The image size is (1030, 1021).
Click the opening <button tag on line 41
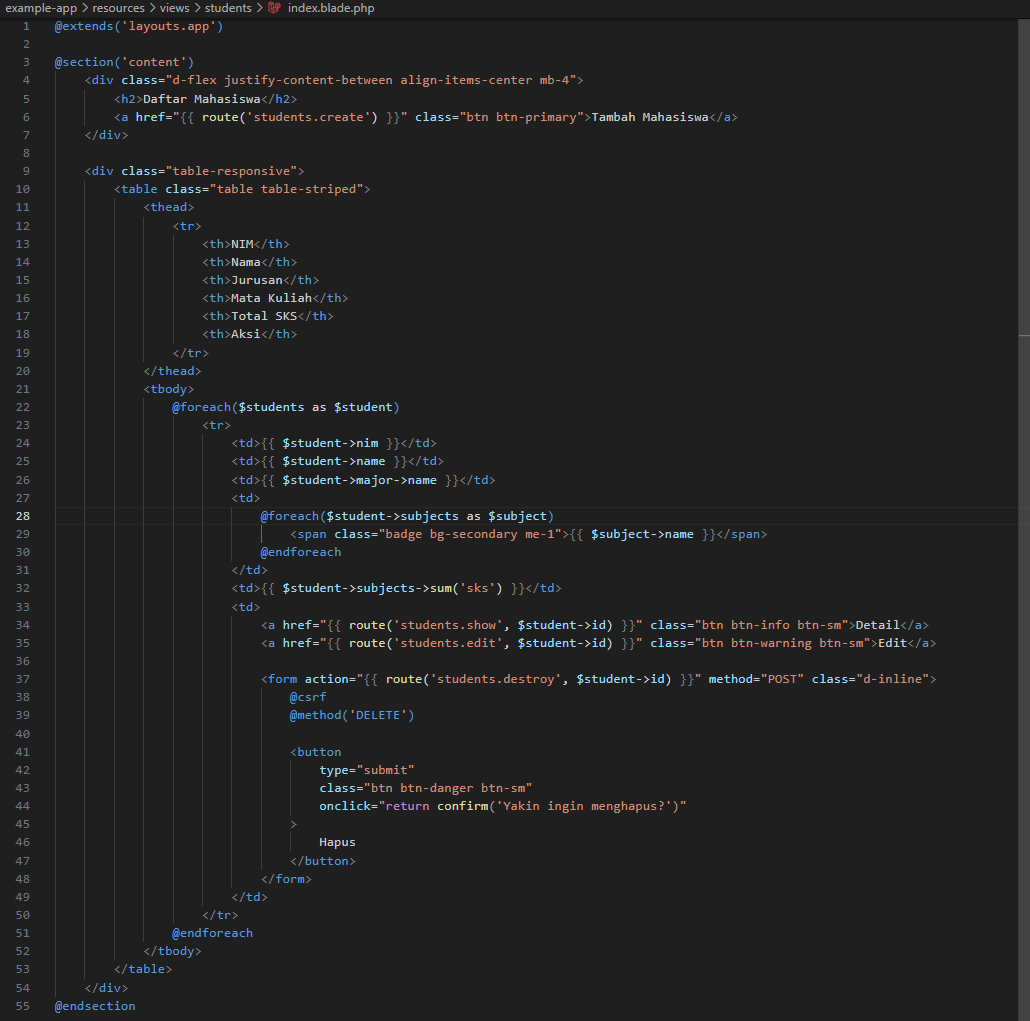tap(316, 752)
